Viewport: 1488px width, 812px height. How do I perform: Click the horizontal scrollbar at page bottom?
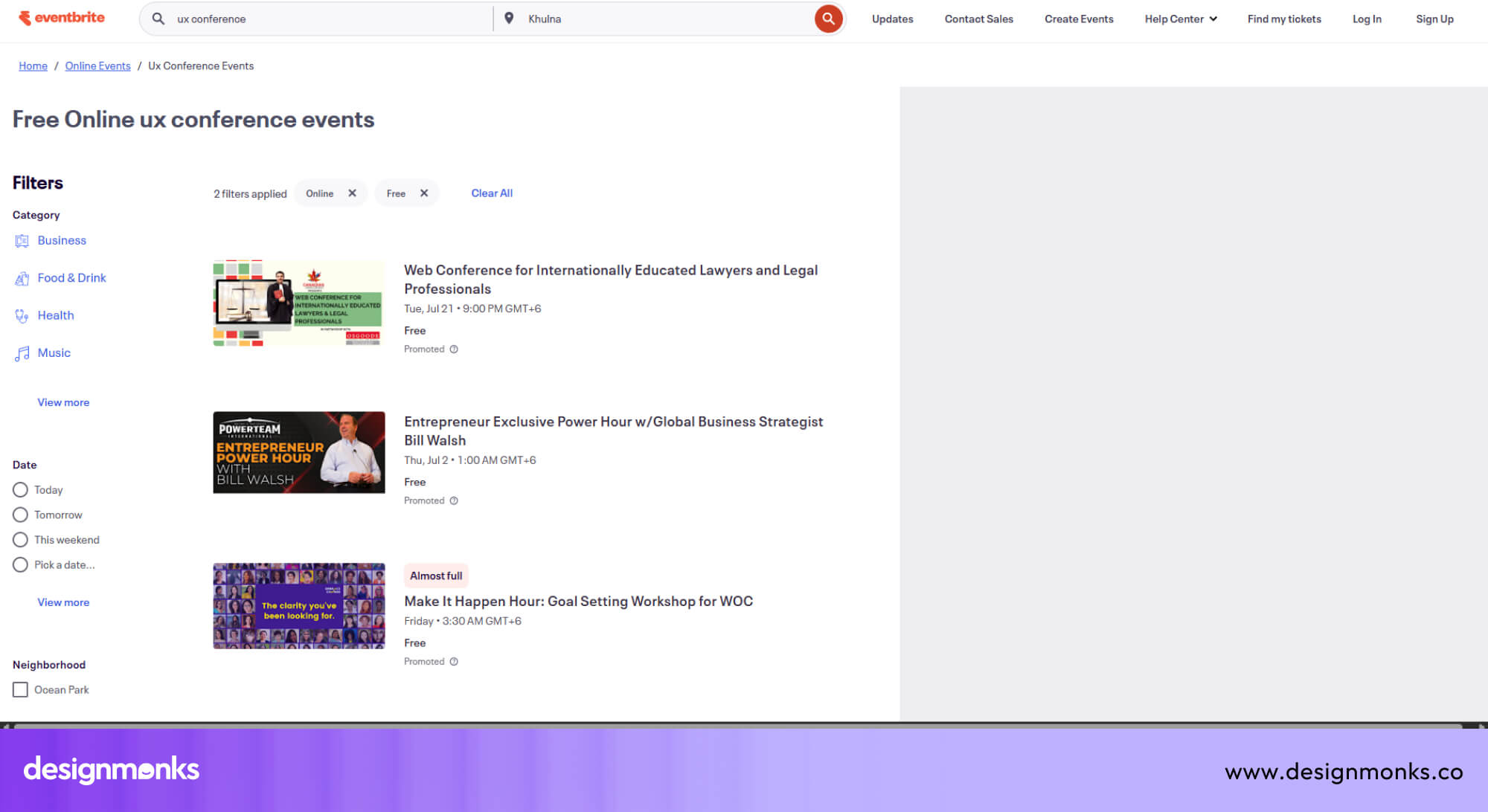738,725
